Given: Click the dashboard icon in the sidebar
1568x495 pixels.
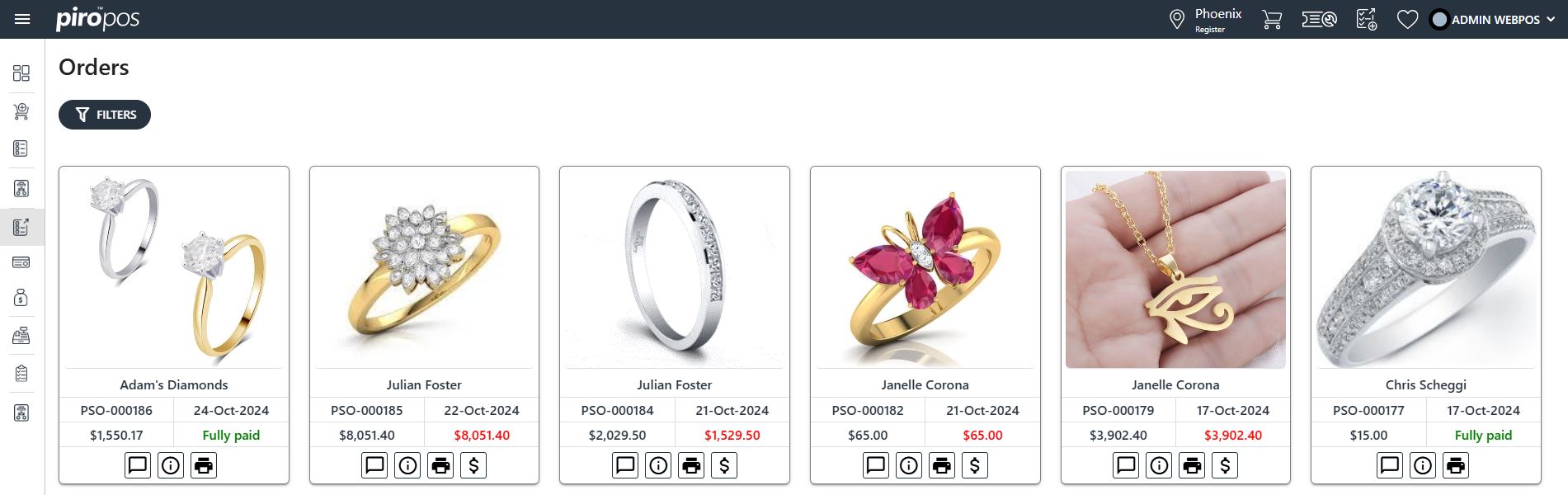Looking at the screenshot, I should tap(21, 73).
